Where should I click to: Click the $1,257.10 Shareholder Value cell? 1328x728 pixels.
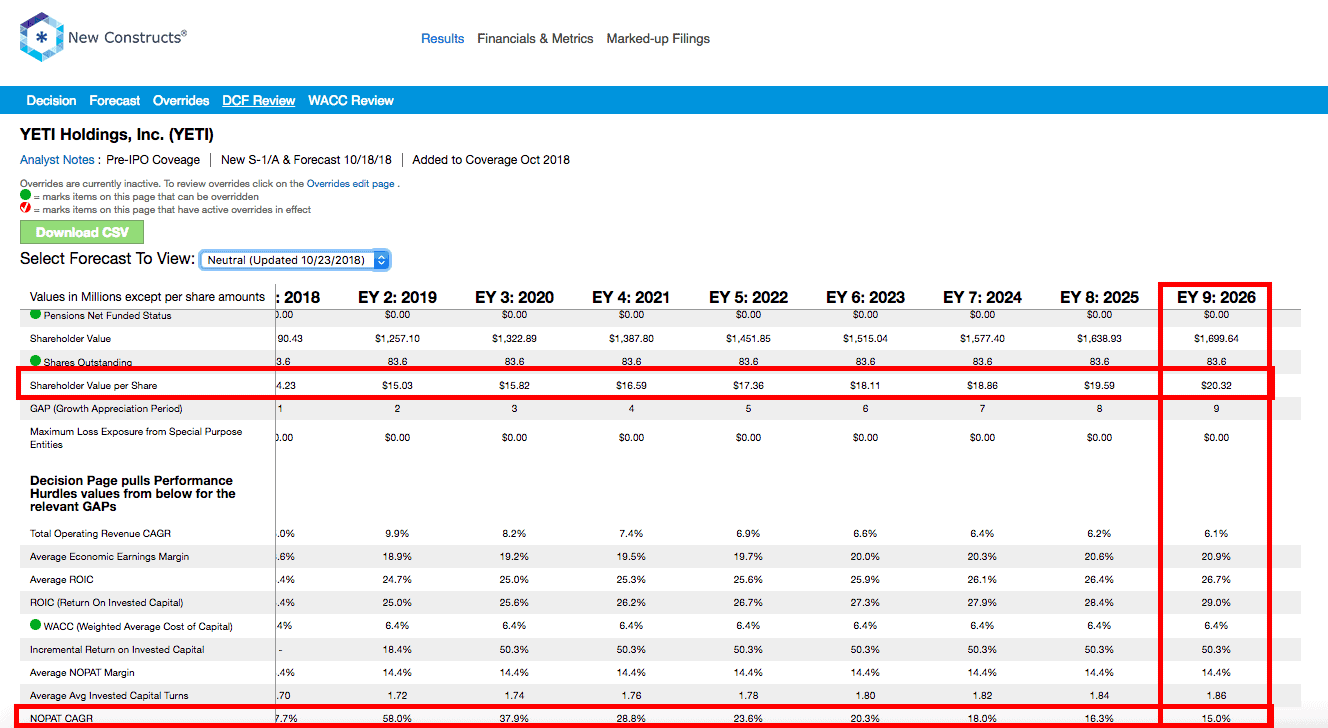pyautogui.click(x=397, y=339)
